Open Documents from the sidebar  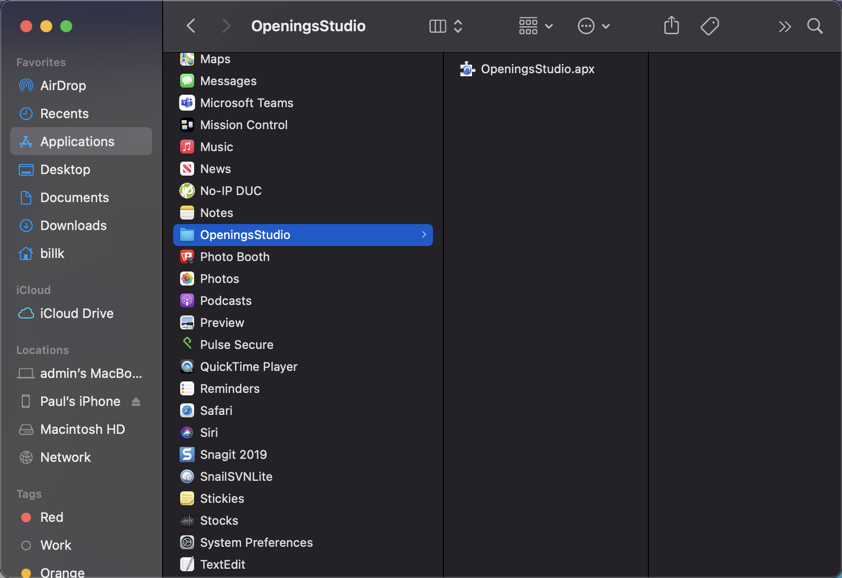81,197
